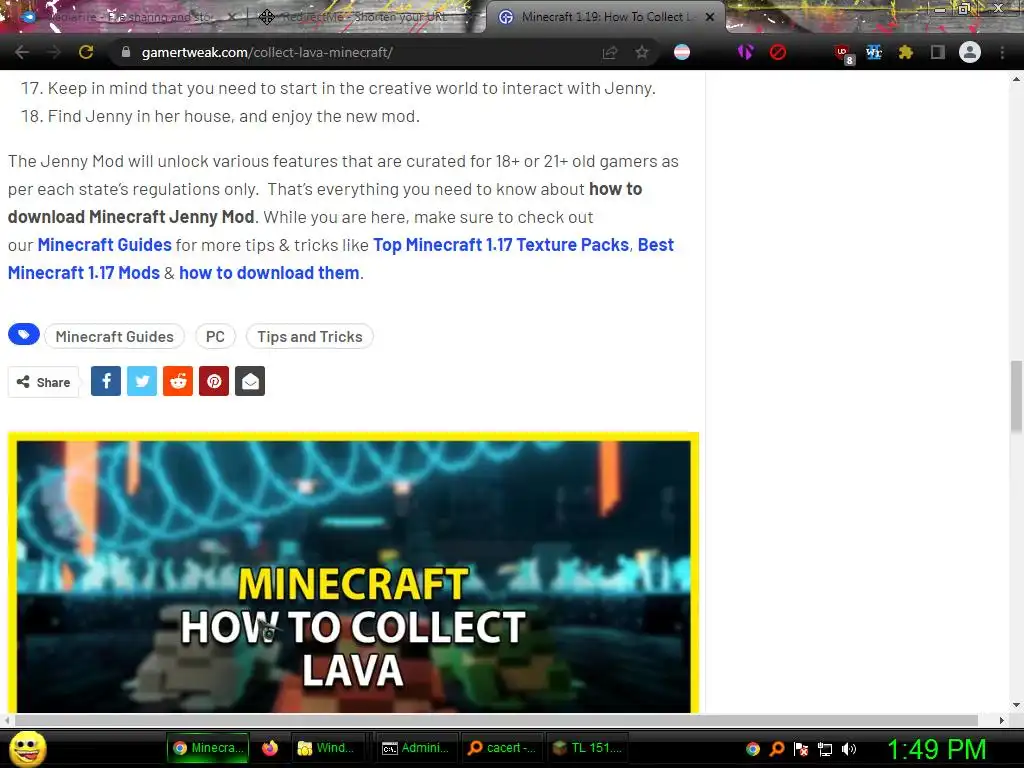1024x768 pixels.
Task: Open the volume speaker tray icon
Action: 848,749
